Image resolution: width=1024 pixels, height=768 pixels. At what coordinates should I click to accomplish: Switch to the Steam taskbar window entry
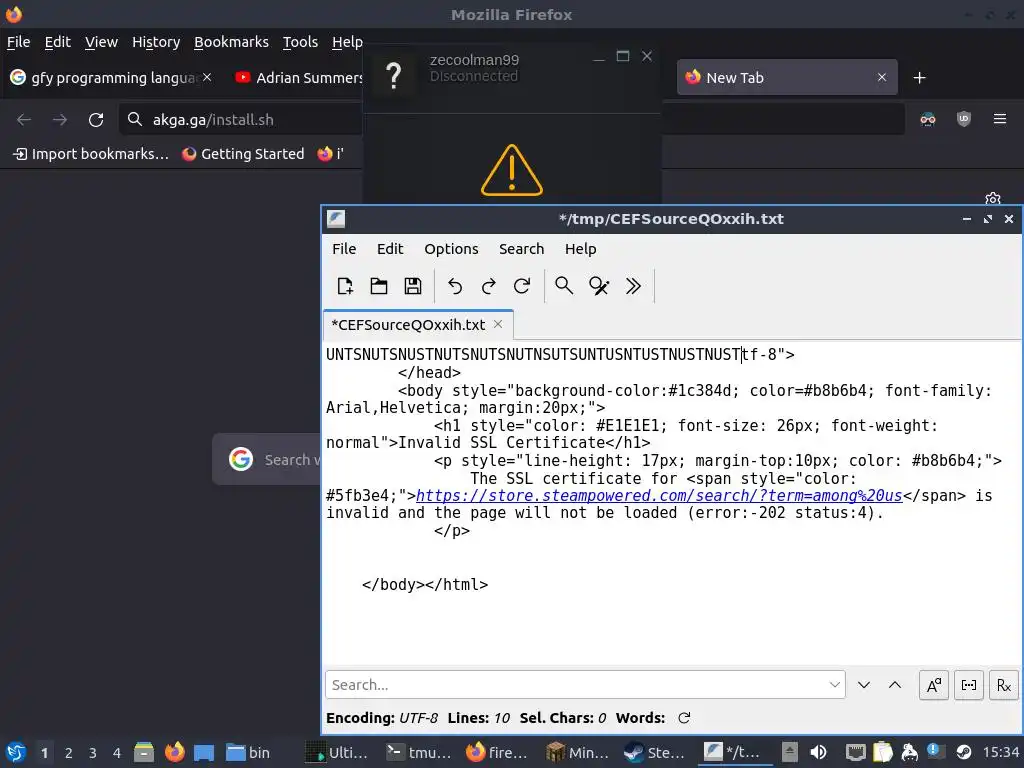coord(655,752)
